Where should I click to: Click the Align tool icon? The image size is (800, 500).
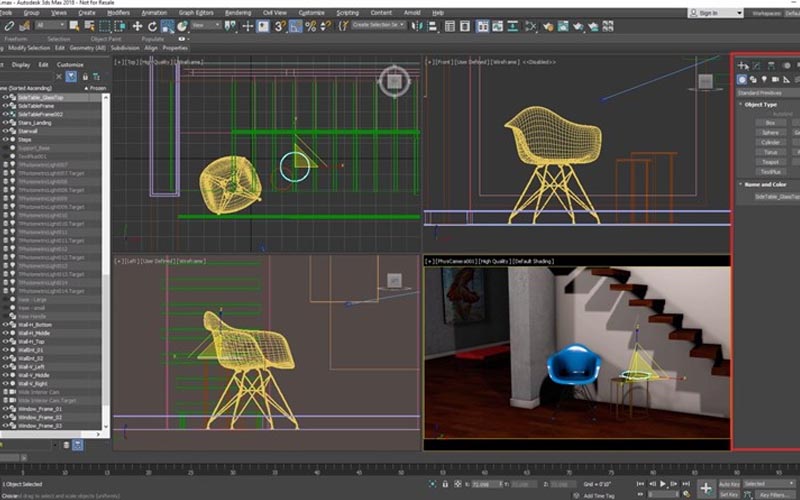432,26
